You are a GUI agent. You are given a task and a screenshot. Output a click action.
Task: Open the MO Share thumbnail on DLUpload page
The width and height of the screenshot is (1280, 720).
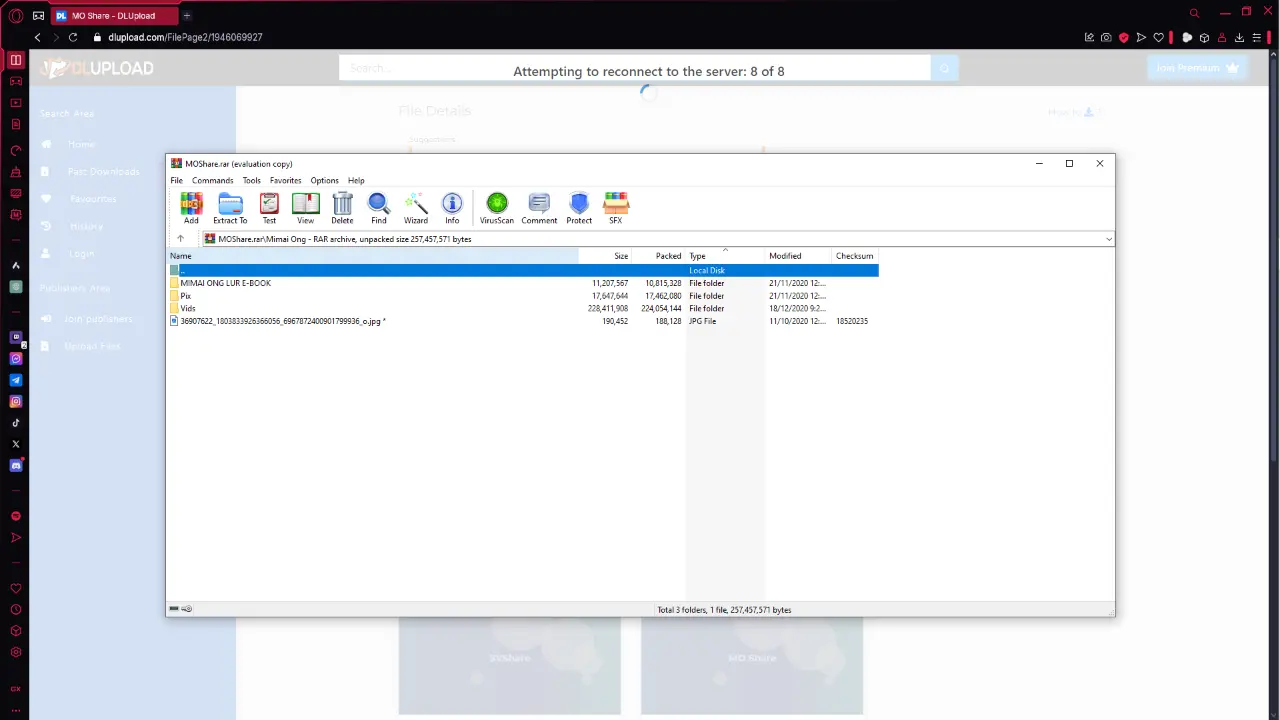click(751, 665)
